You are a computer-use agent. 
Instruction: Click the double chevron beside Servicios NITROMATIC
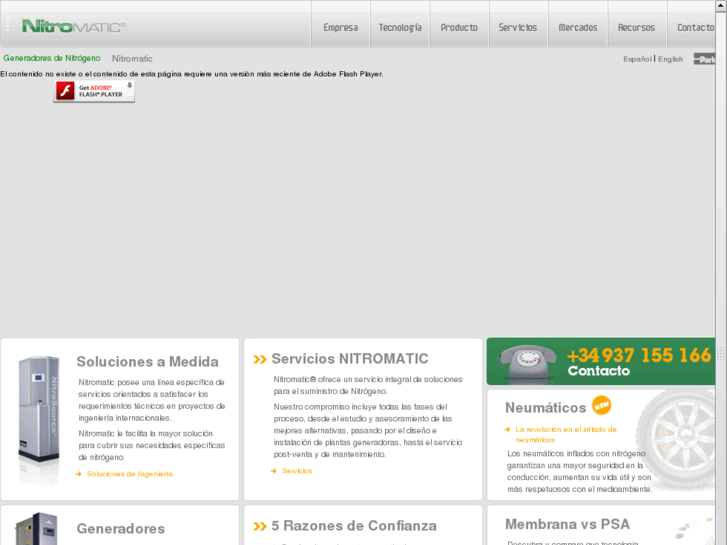(260, 359)
